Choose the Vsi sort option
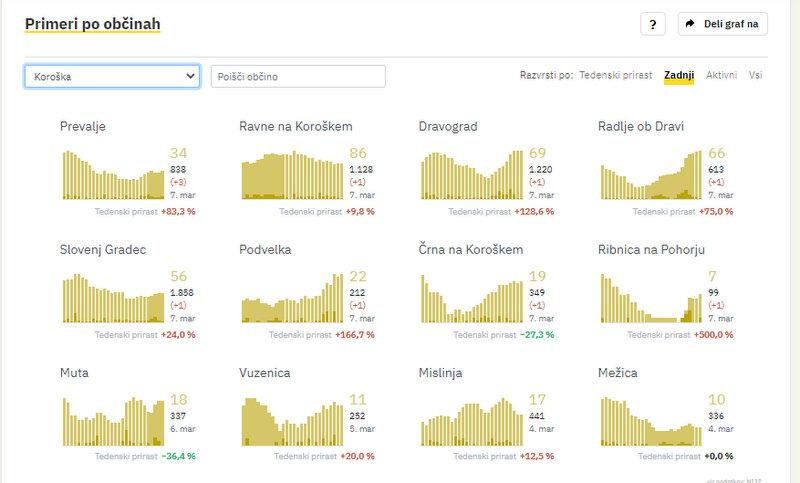Viewport: 800px width, 483px height. coord(756,76)
